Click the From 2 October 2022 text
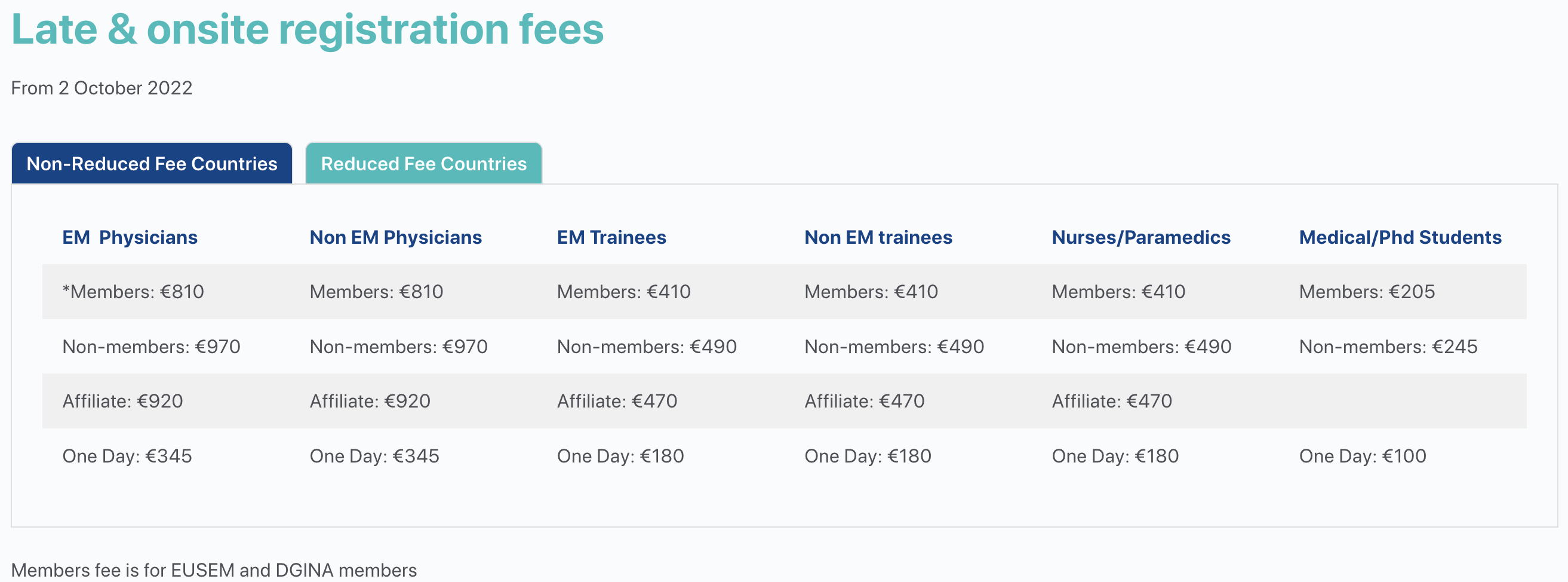This screenshot has height=582, width=1568. click(102, 88)
